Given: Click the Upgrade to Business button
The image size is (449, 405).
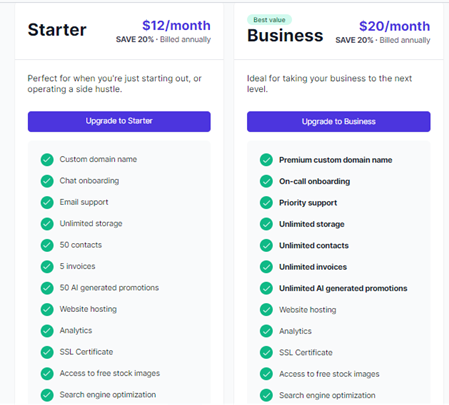Looking at the screenshot, I should 338,121.
